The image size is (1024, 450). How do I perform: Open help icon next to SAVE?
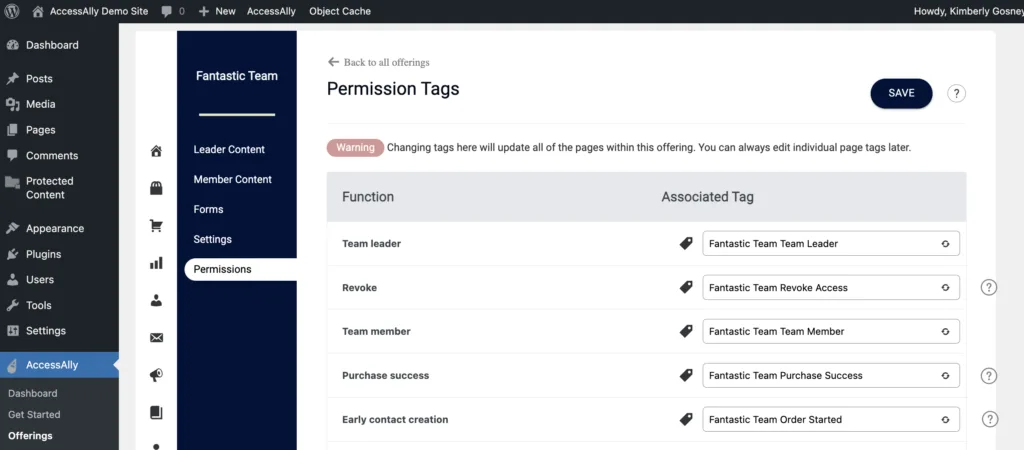pos(956,93)
